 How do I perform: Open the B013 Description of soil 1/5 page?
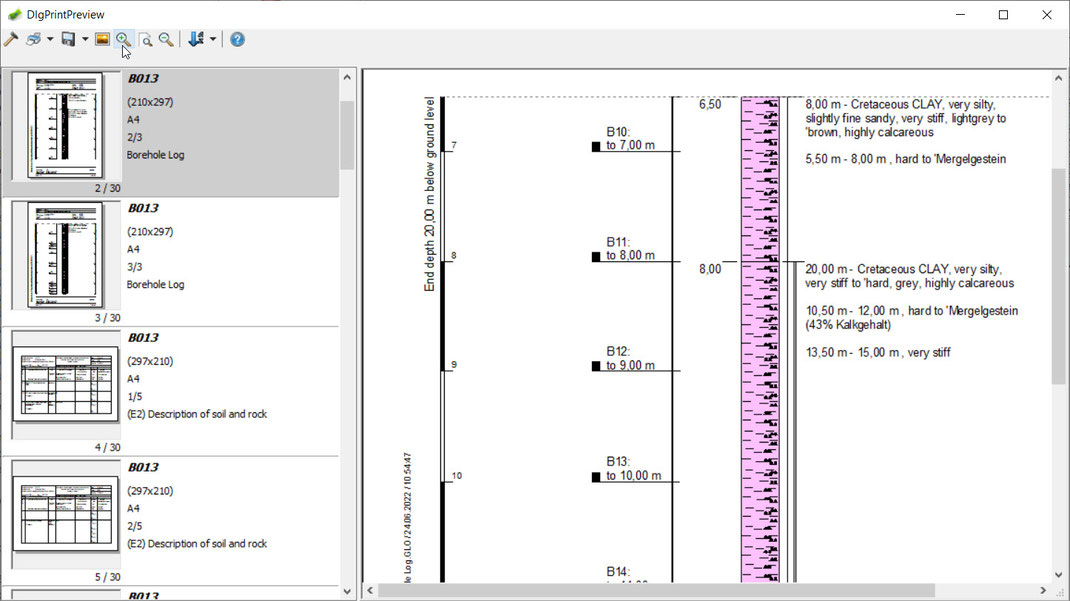[171, 392]
